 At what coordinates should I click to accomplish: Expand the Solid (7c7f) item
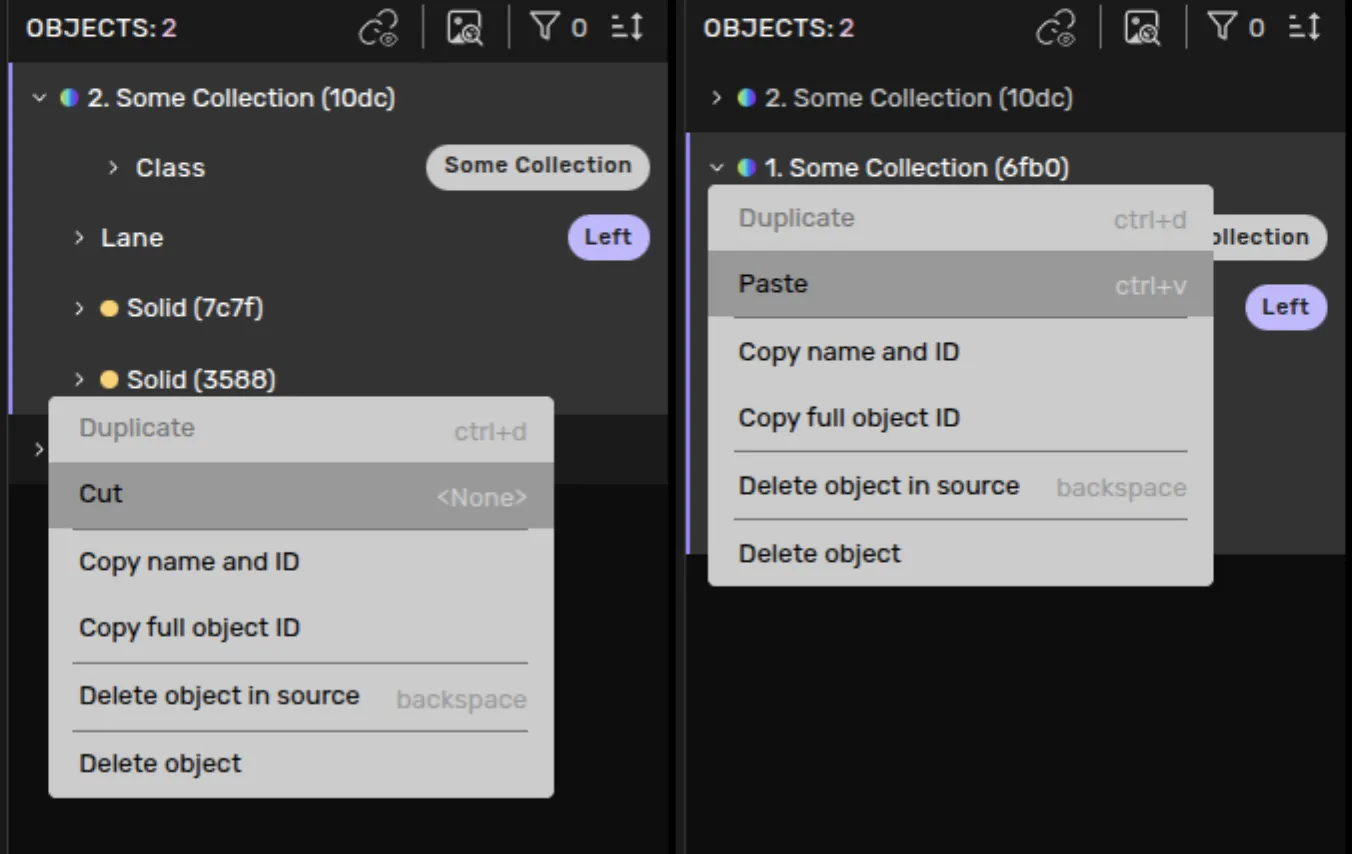[79, 308]
